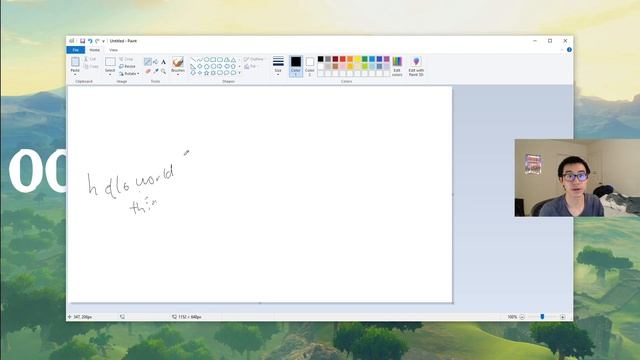Click the Undo arrow in the title bar

90,41
